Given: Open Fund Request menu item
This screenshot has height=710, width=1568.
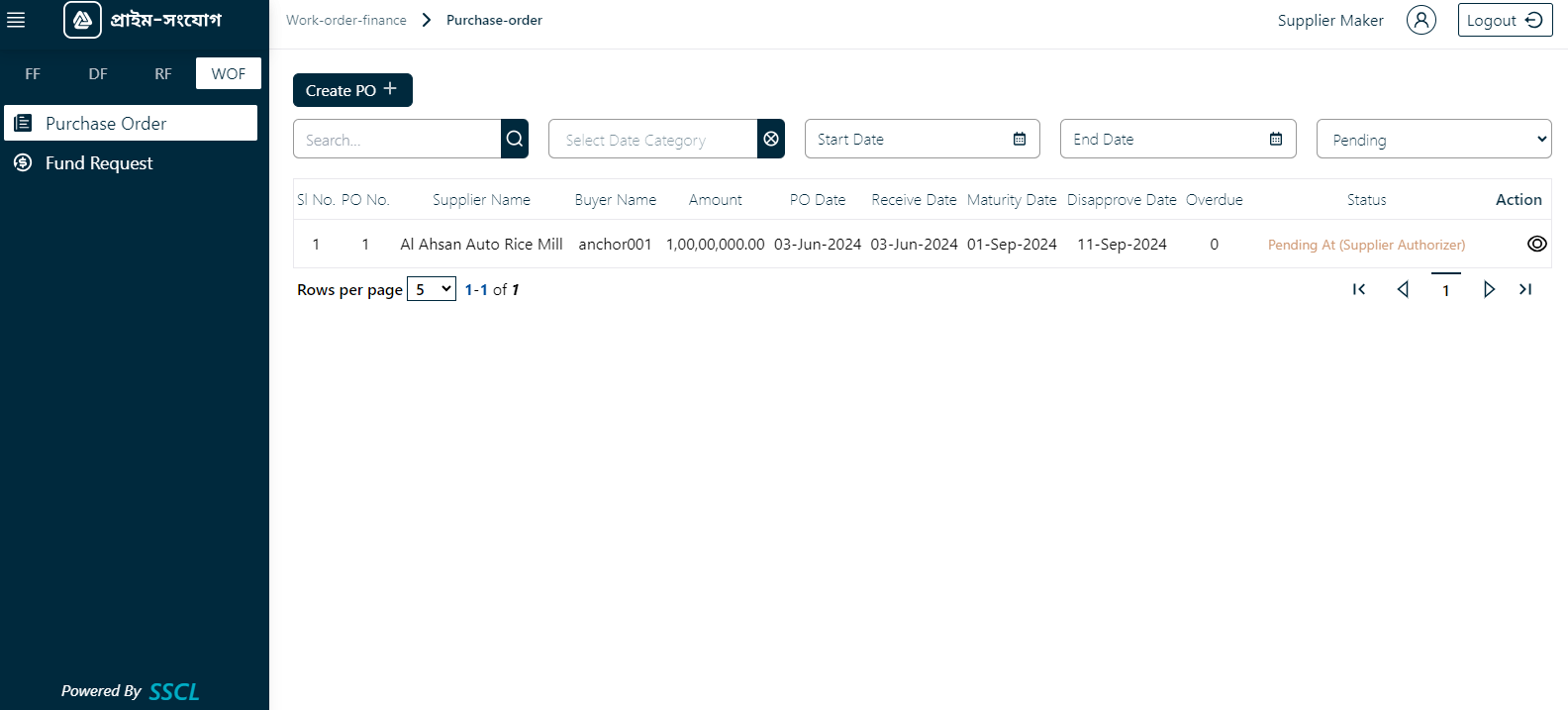Looking at the screenshot, I should [131, 162].
